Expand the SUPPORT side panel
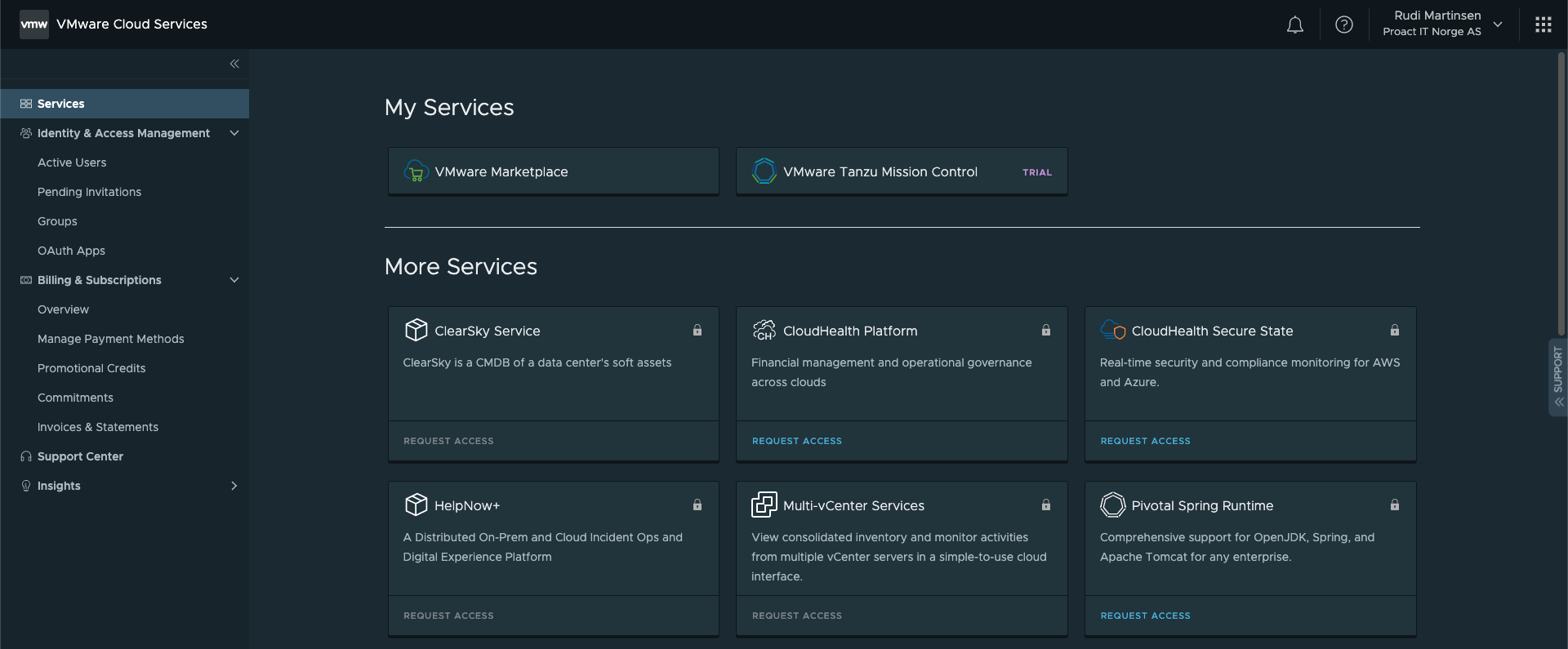This screenshot has height=649, width=1568. 1558,377
